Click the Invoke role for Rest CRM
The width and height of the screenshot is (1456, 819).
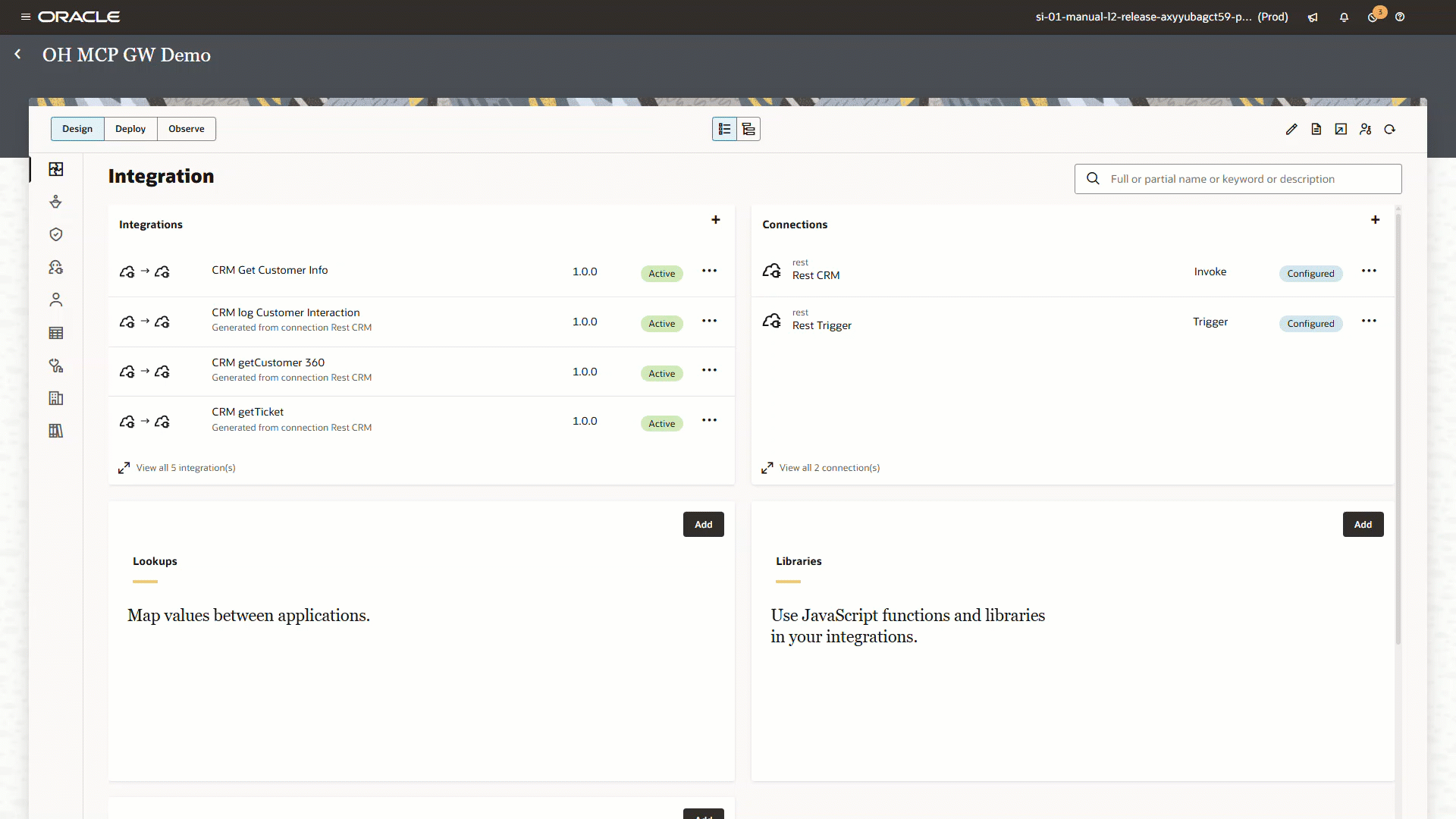tap(1210, 271)
